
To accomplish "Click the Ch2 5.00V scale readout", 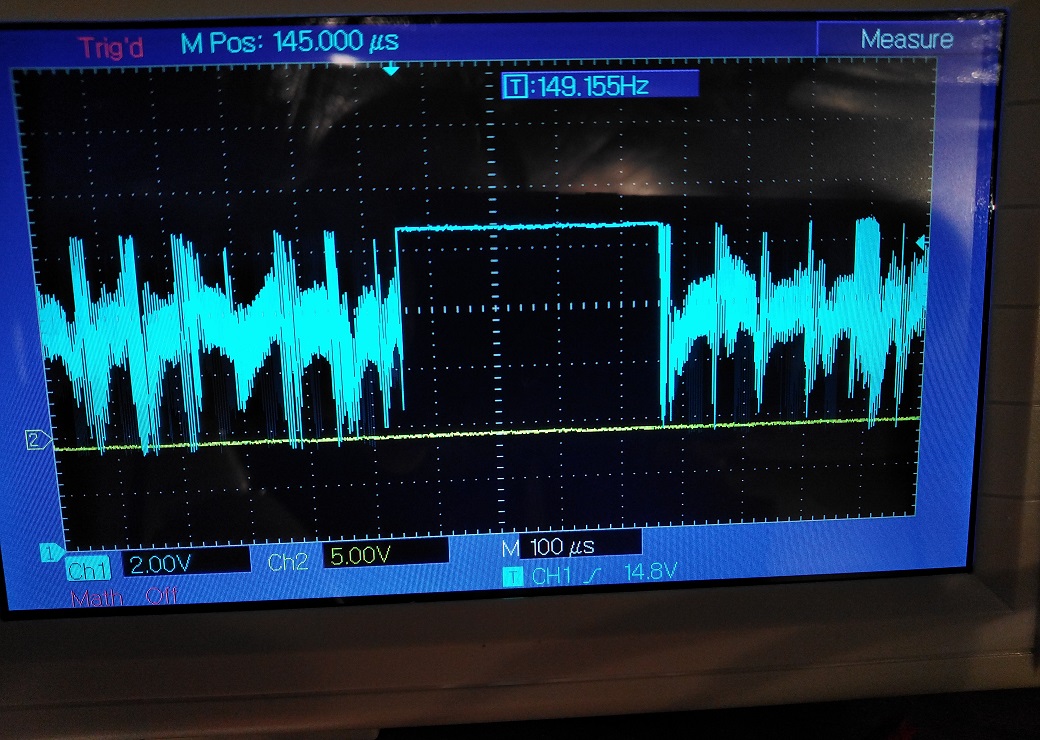I will click(x=386, y=554).
